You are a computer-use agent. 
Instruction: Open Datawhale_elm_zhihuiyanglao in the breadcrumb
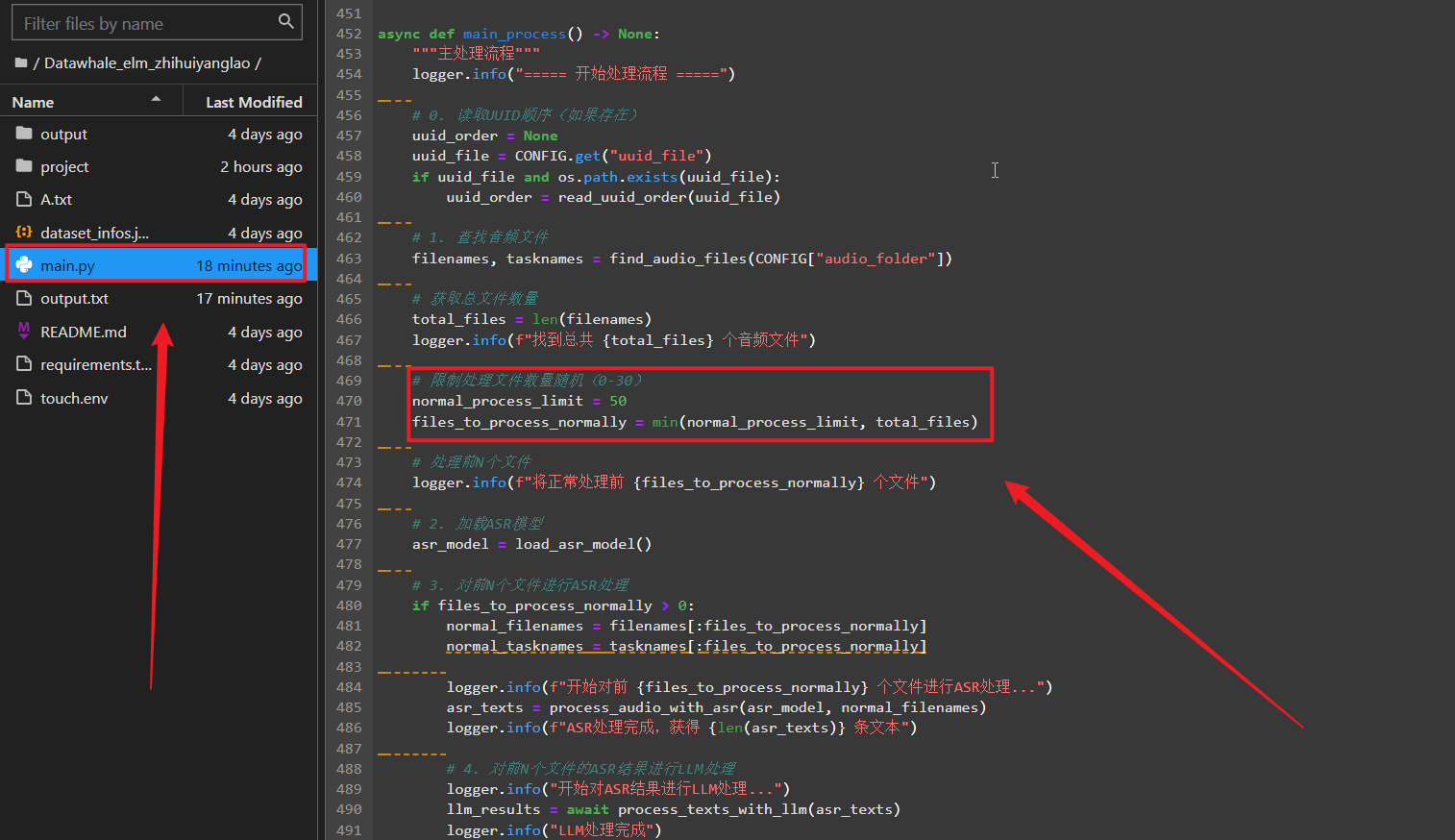coord(147,62)
